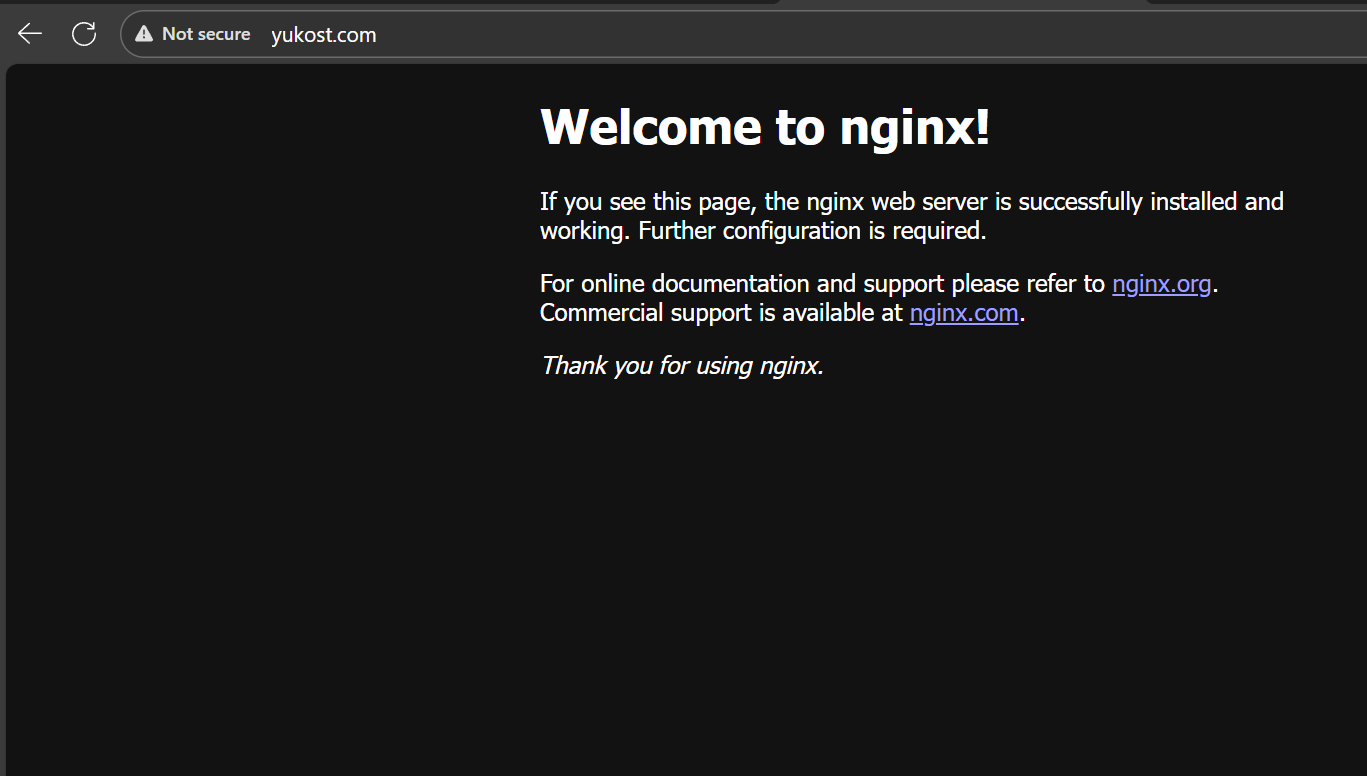Open site info via 'Not secure' label
The image size is (1367, 776).
206,34
